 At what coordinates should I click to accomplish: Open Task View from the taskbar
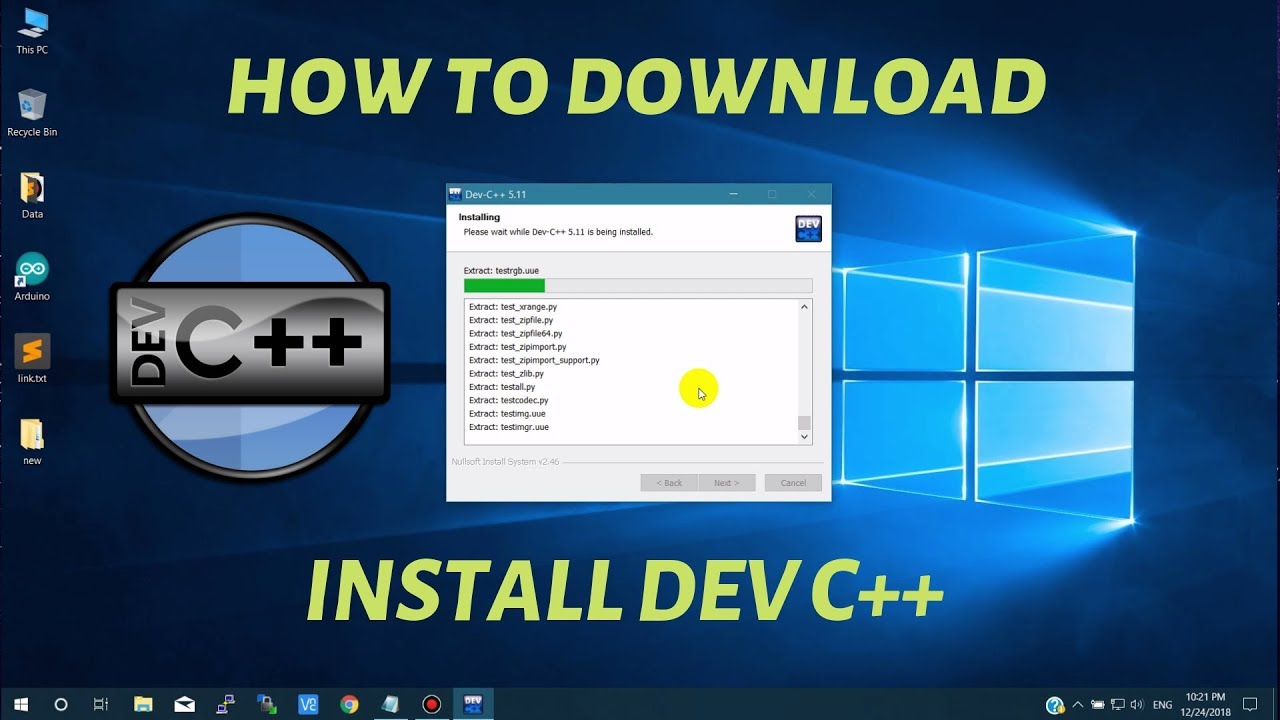point(101,704)
